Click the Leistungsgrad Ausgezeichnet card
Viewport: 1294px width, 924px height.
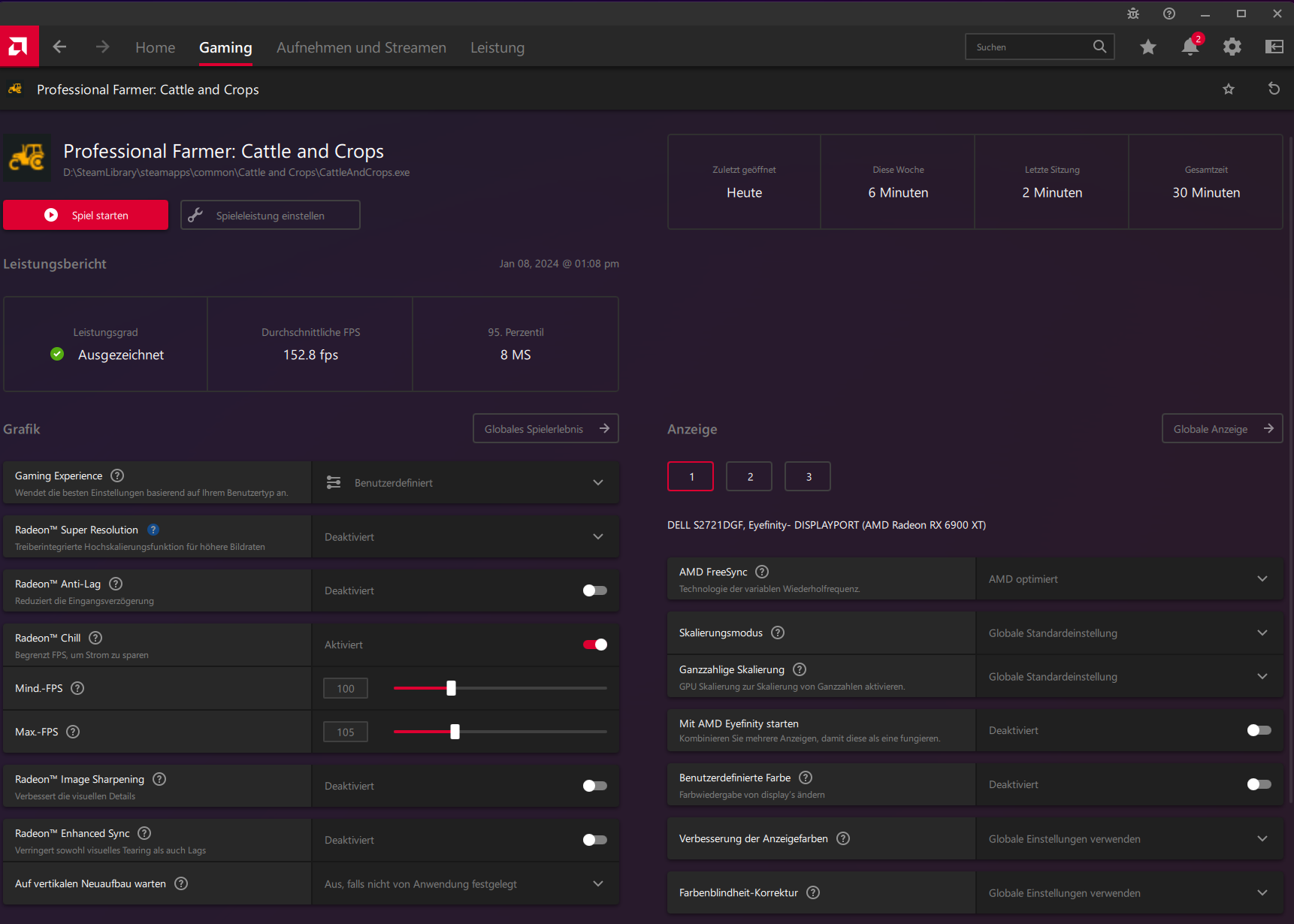pyautogui.click(x=105, y=344)
